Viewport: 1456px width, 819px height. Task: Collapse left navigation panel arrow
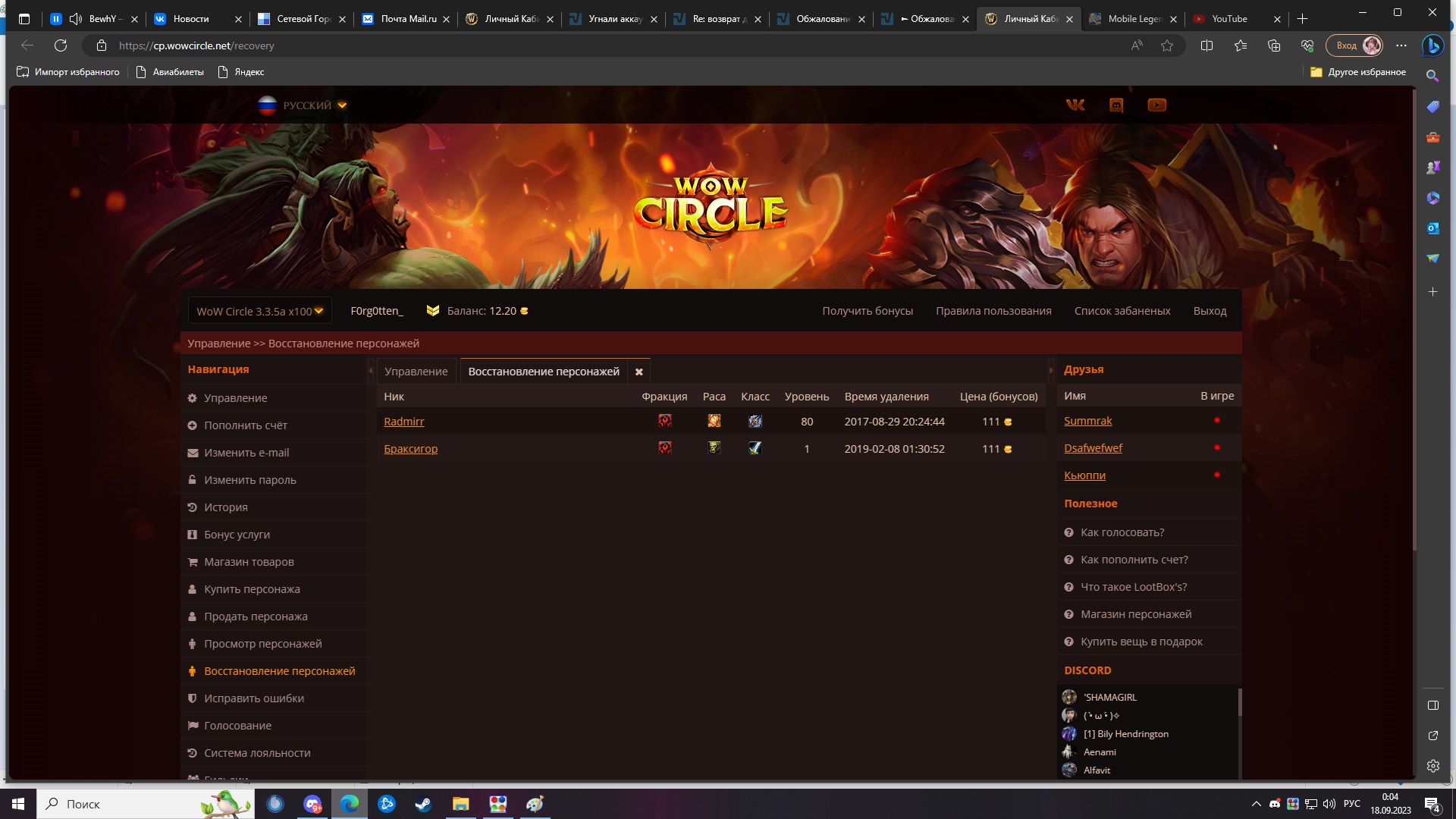(x=370, y=371)
